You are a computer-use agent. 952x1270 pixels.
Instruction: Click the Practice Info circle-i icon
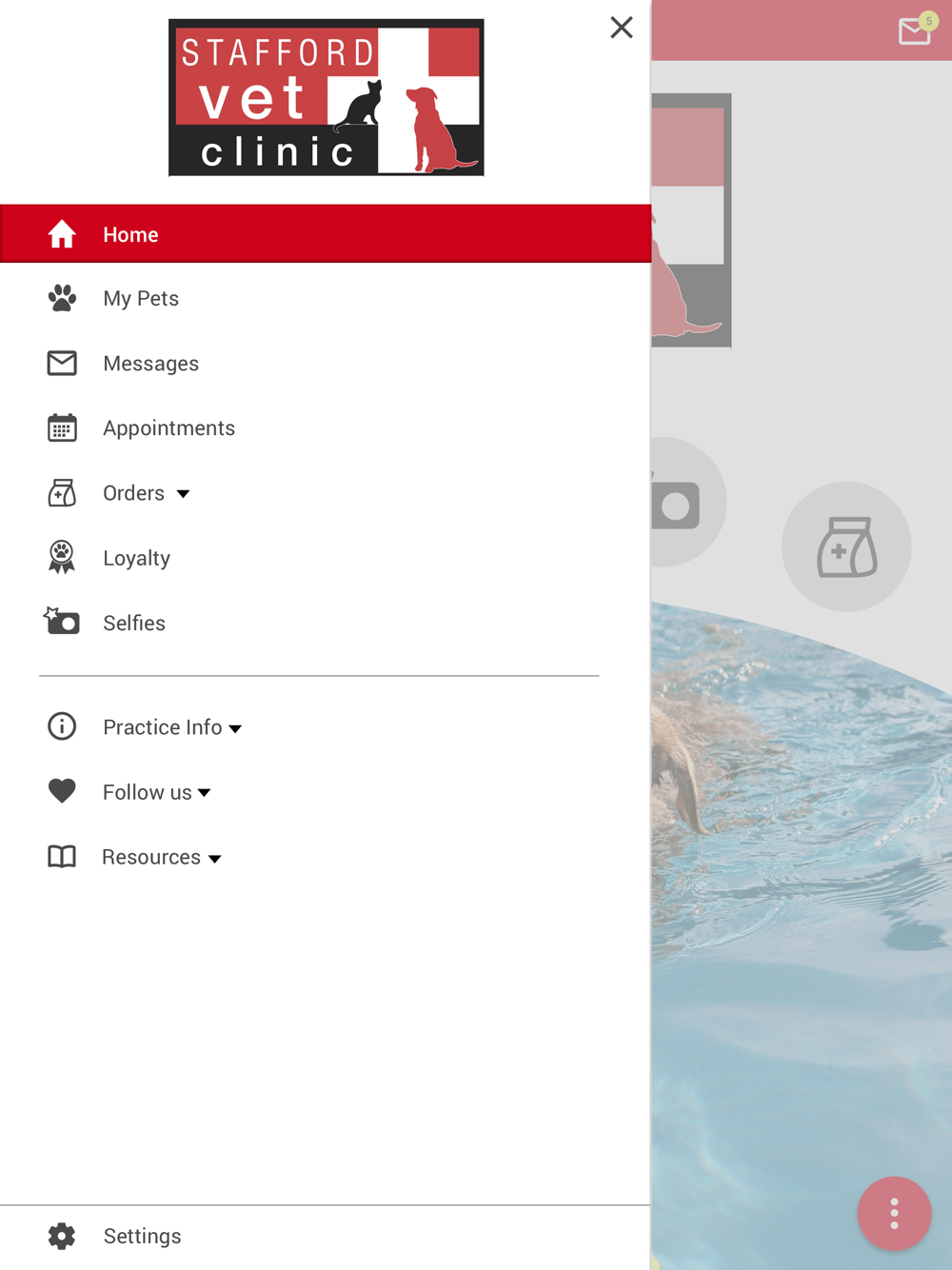pyautogui.click(x=62, y=726)
